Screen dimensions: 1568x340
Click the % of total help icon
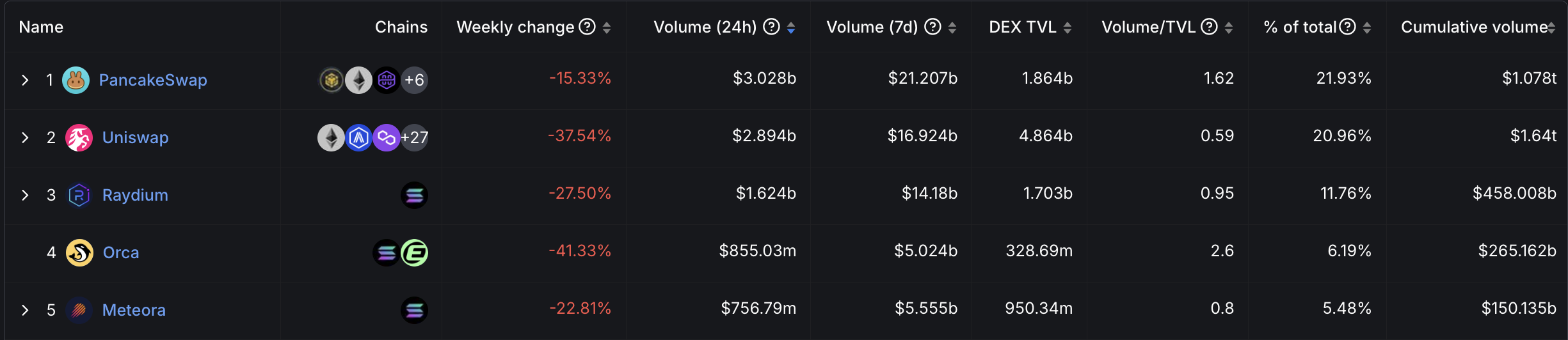(1348, 27)
